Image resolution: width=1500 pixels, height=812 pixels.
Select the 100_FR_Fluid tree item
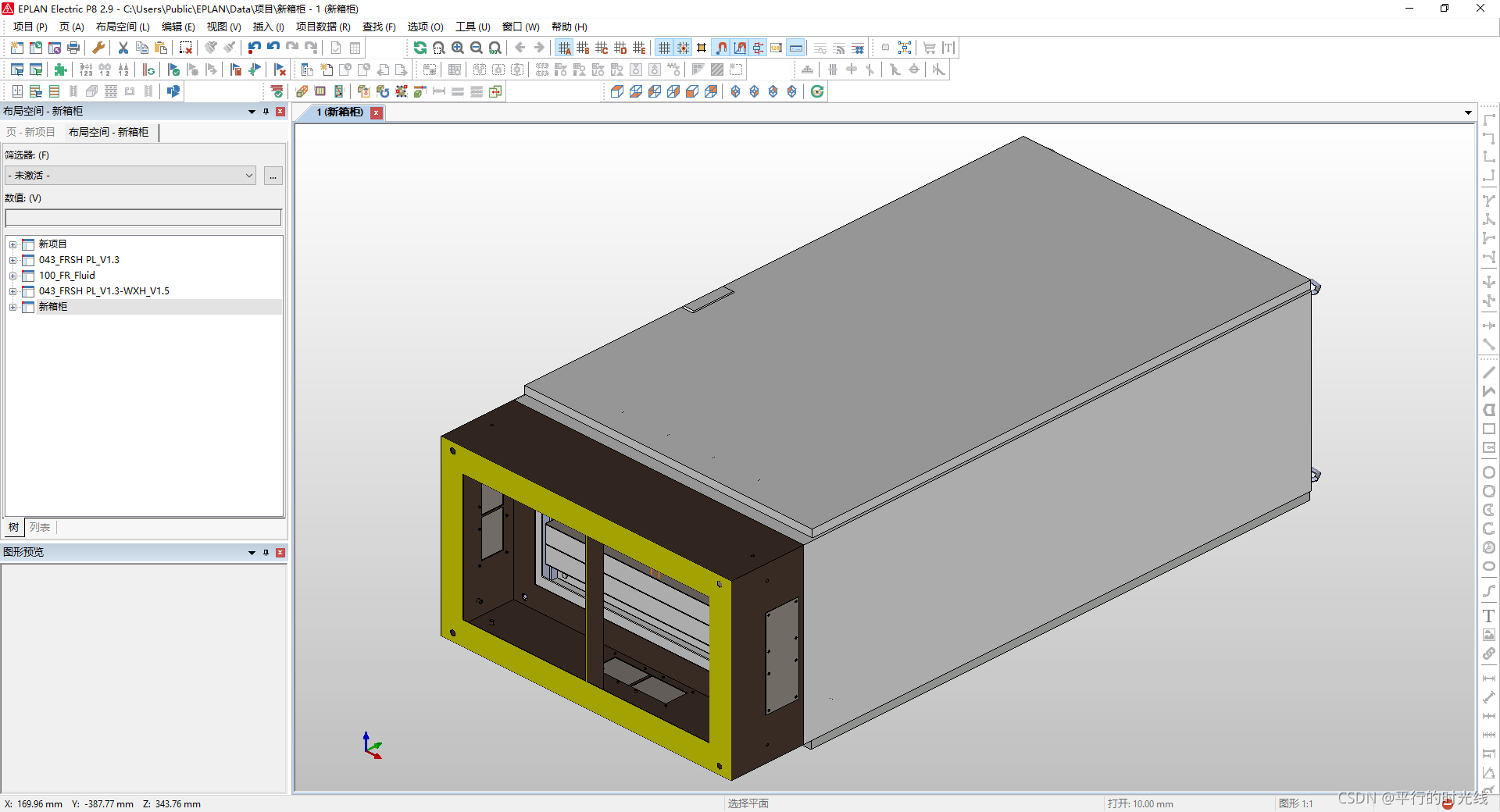coord(67,276)
